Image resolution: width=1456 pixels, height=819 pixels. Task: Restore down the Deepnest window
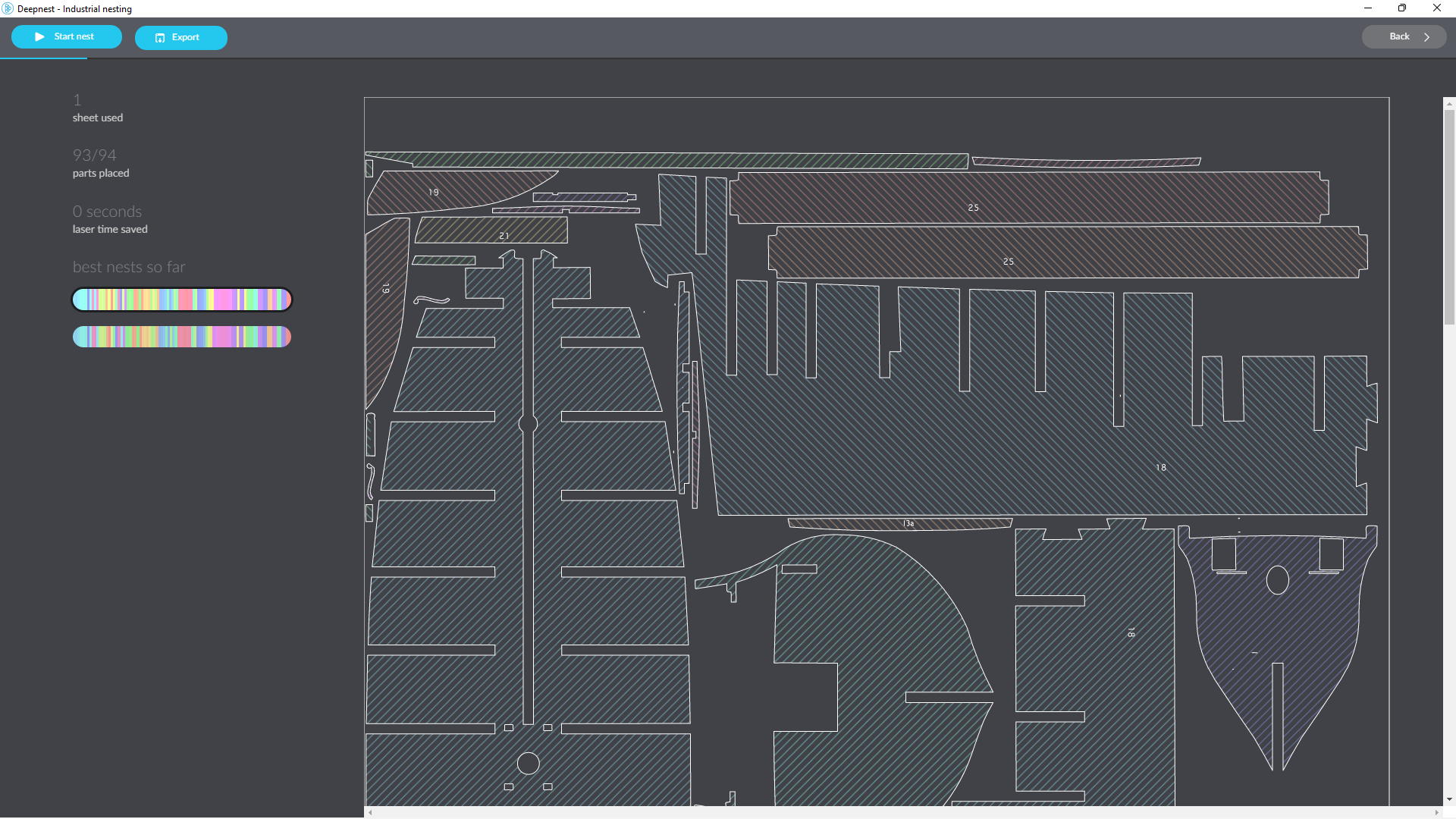[1402, 8]
